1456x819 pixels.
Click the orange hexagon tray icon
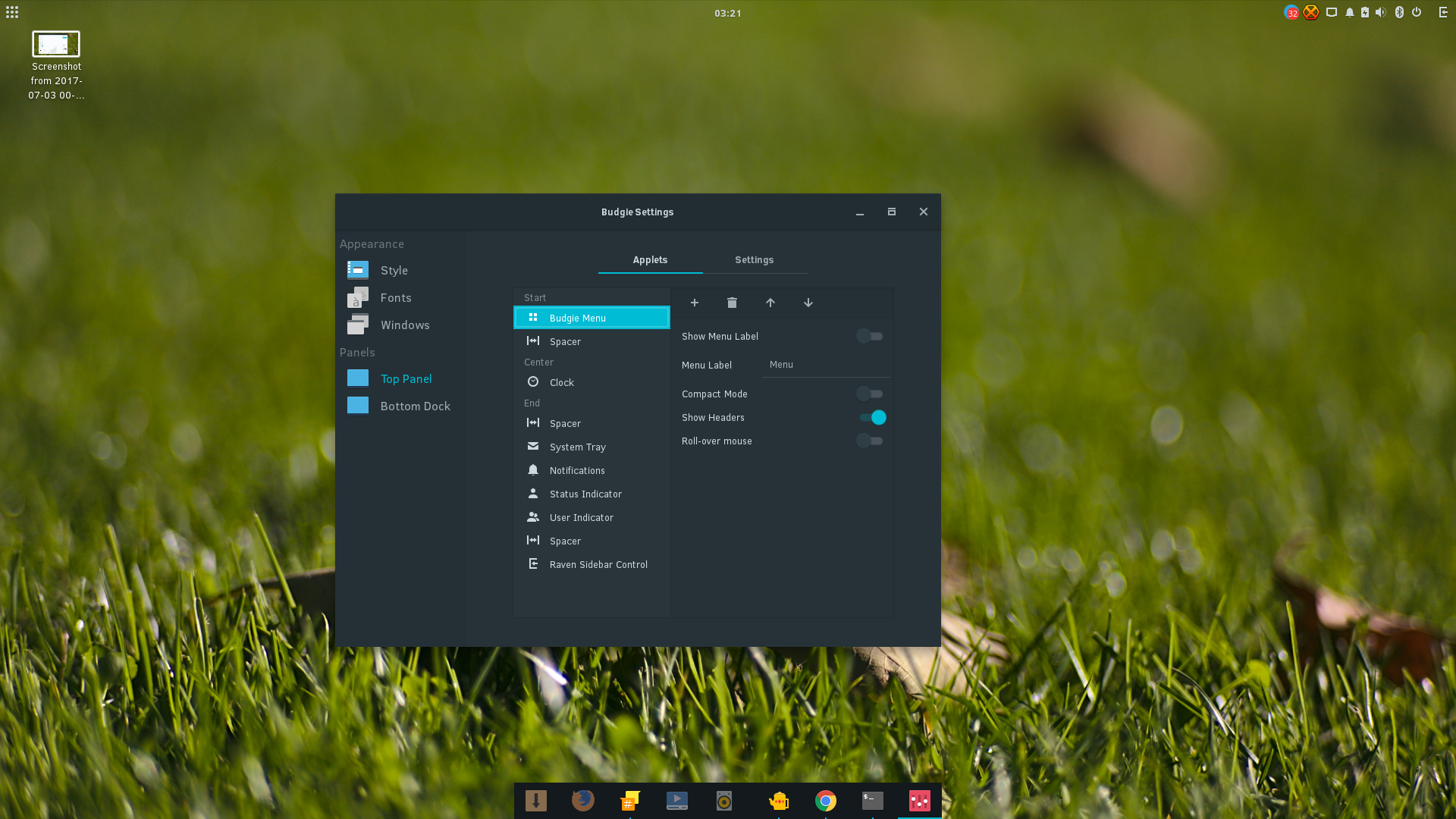coord(1311,12)
